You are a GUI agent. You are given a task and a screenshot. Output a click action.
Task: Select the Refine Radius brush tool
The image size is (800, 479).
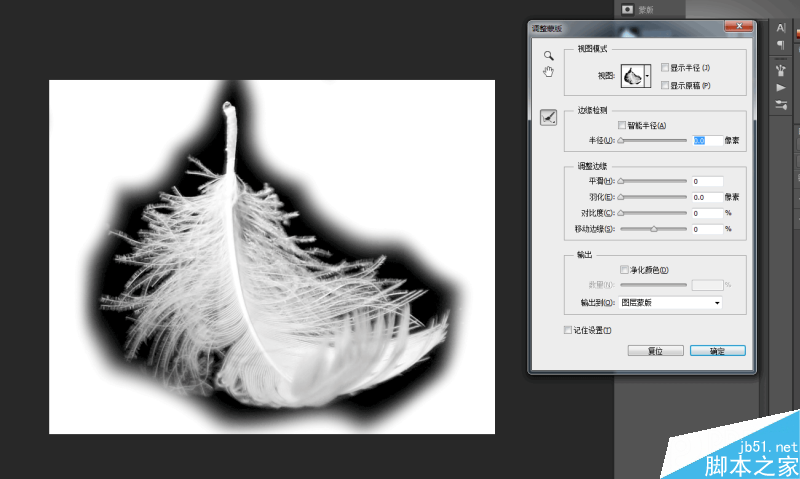click(548, 118)
